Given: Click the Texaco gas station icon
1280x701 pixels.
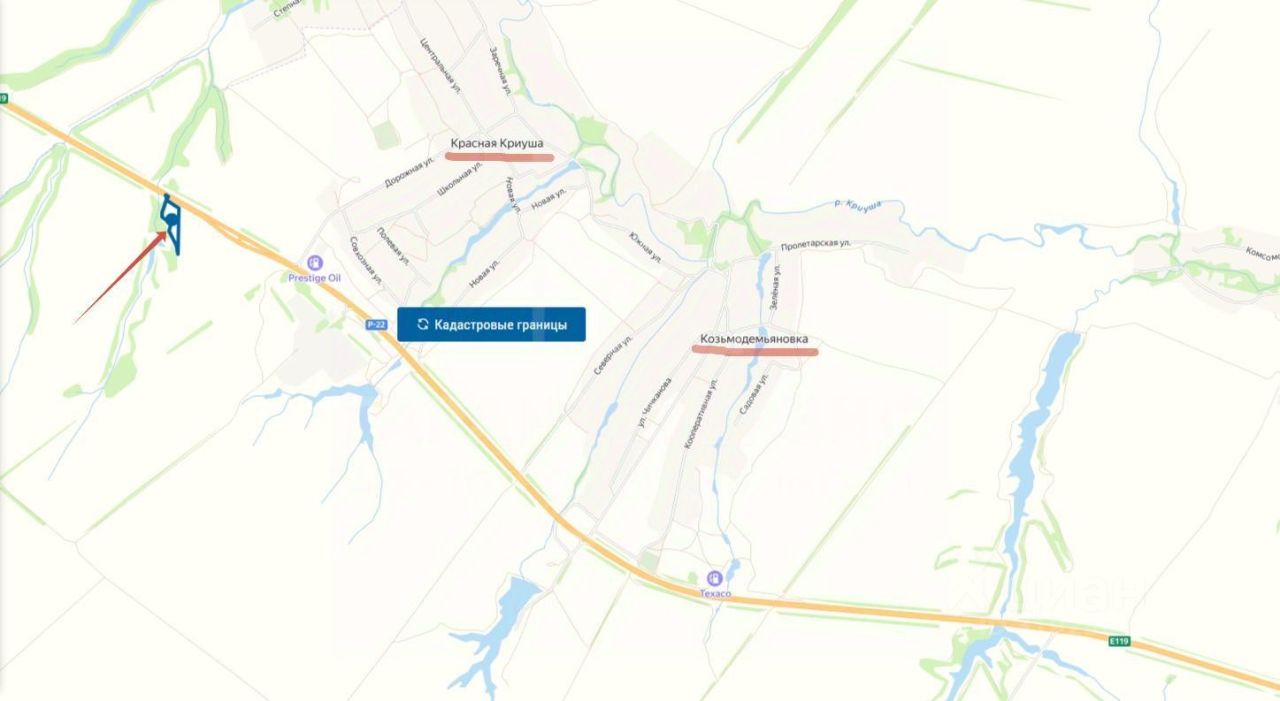Looking at the screenshot, I should (714, 578).
